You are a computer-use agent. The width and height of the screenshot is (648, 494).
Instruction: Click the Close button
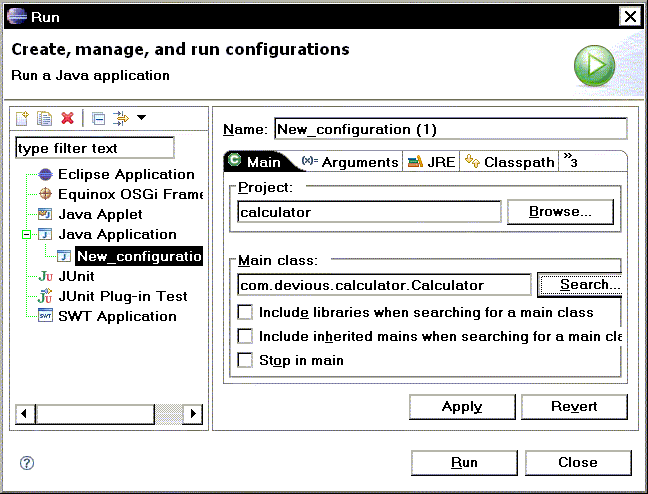(578, 463)
